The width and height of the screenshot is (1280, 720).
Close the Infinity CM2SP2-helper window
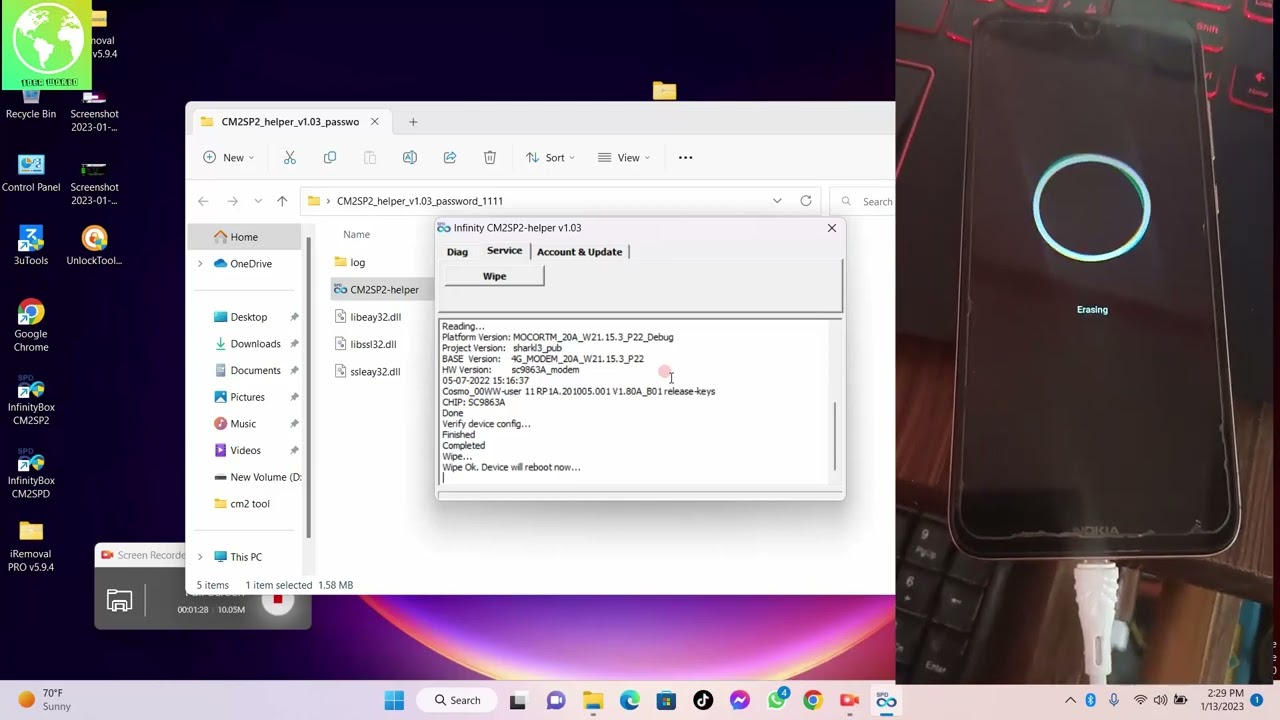point(831,228)
